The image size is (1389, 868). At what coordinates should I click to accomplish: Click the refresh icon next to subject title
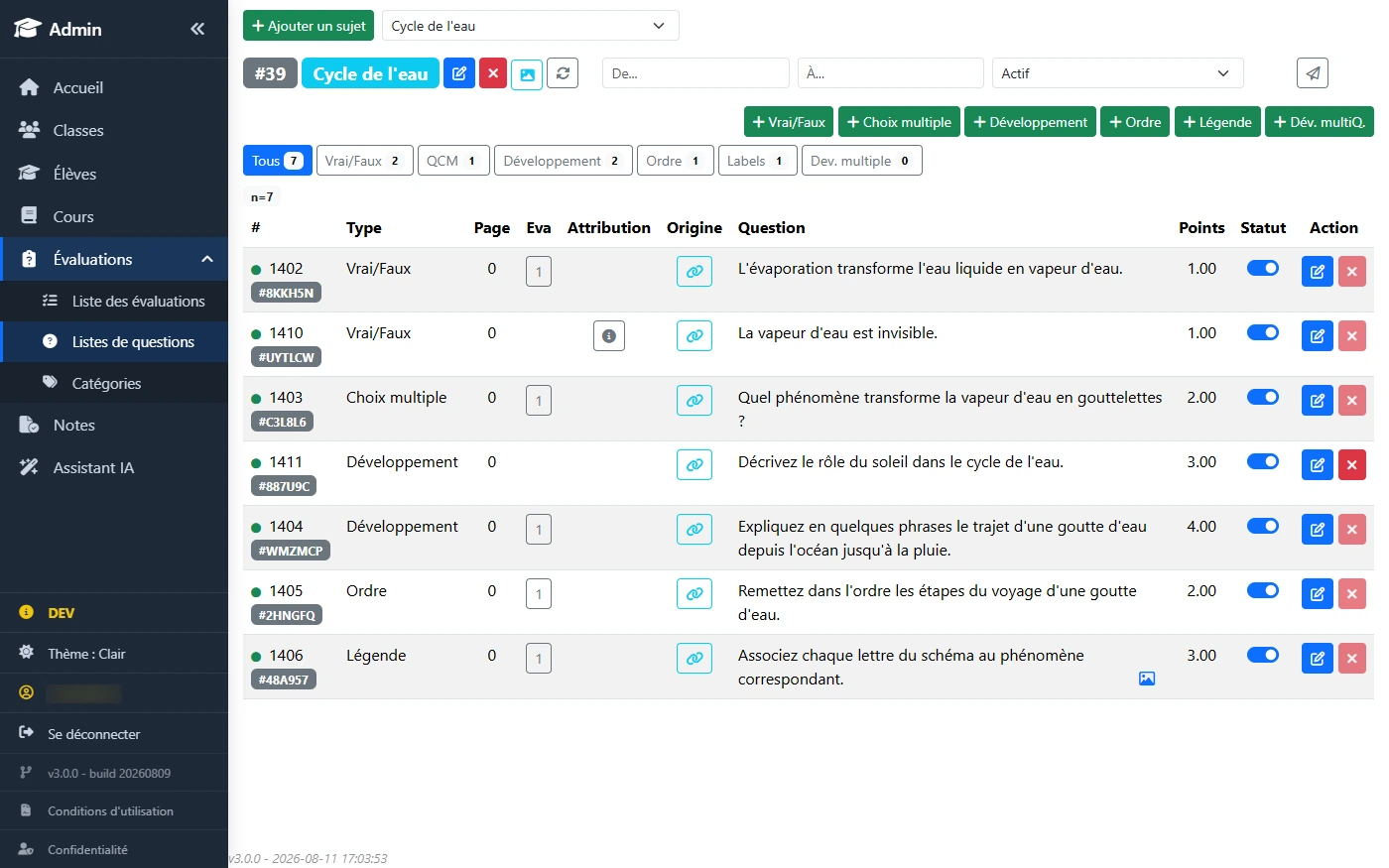(563, 73)
